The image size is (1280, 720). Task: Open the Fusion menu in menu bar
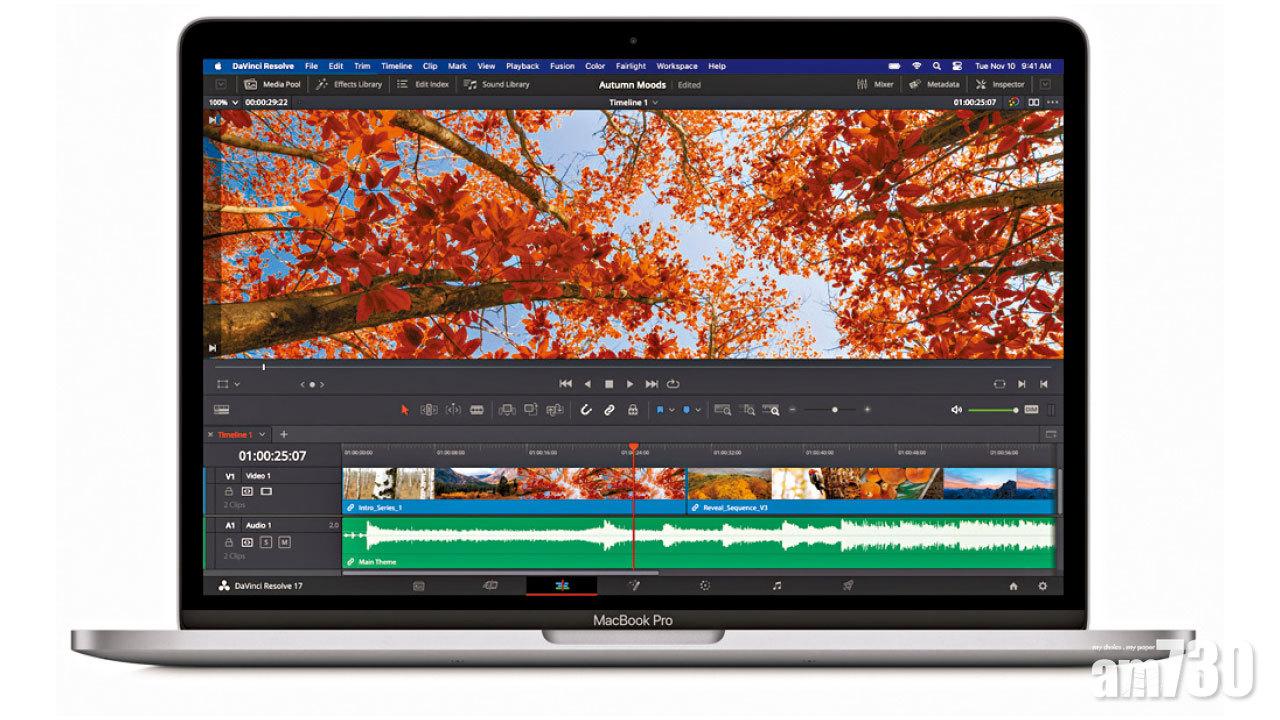tap(562, 66)
